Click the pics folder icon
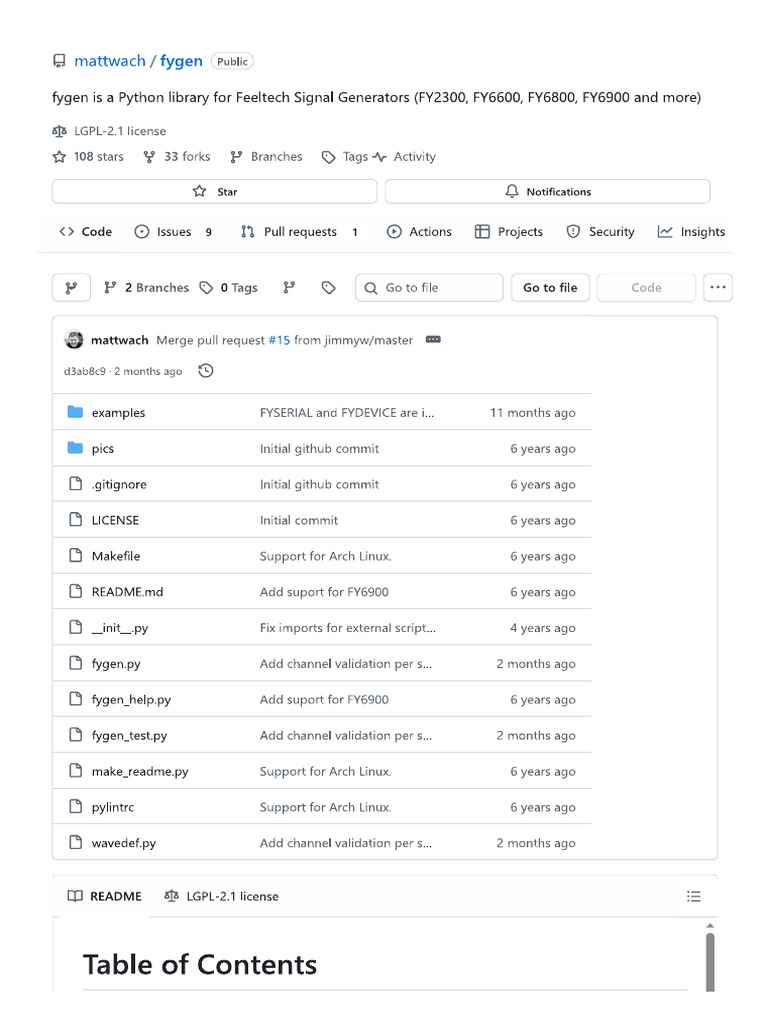This screenshot has width=768, height=1024. pos(75,448)
